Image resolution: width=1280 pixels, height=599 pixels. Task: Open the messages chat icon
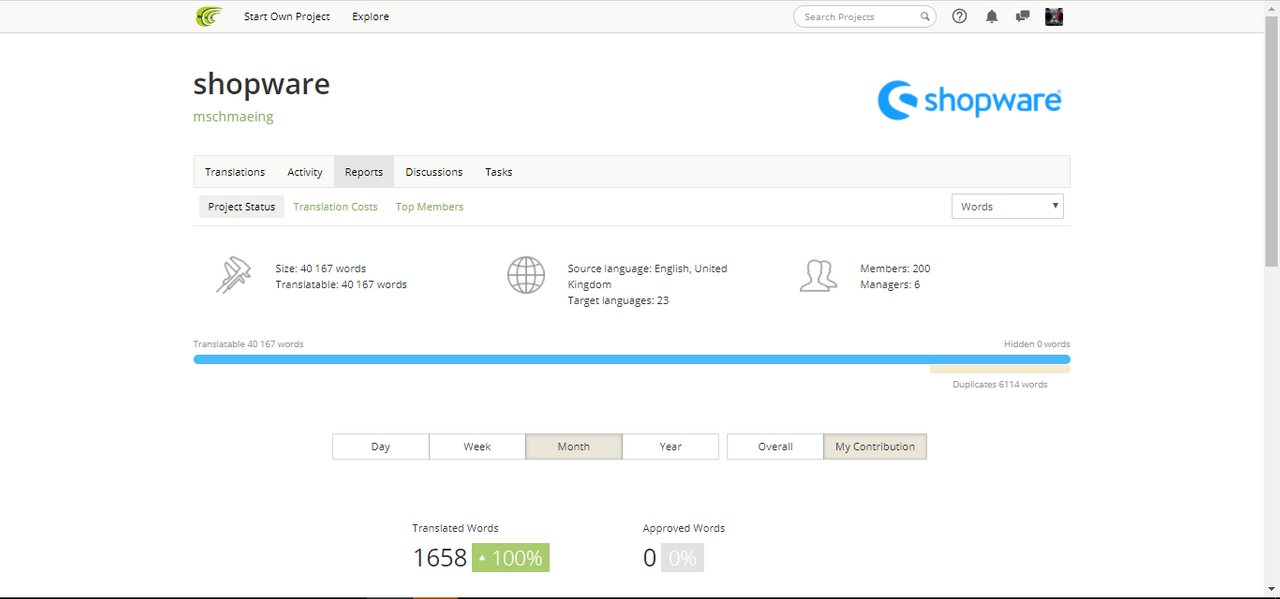[1022, 16]
